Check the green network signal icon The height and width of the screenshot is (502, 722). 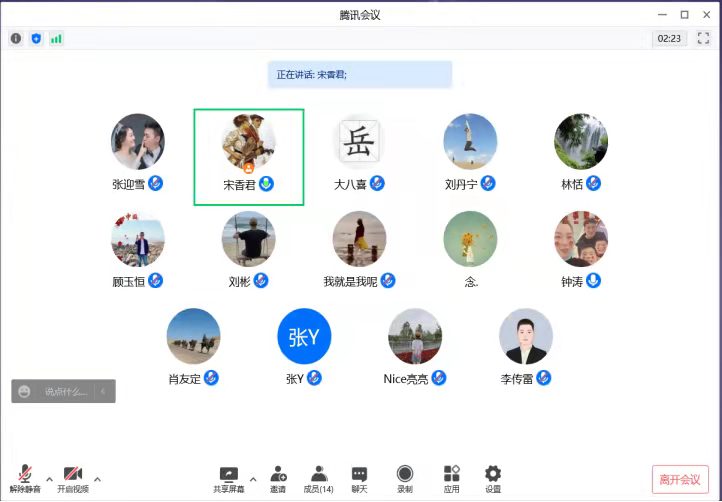[56, 38]
